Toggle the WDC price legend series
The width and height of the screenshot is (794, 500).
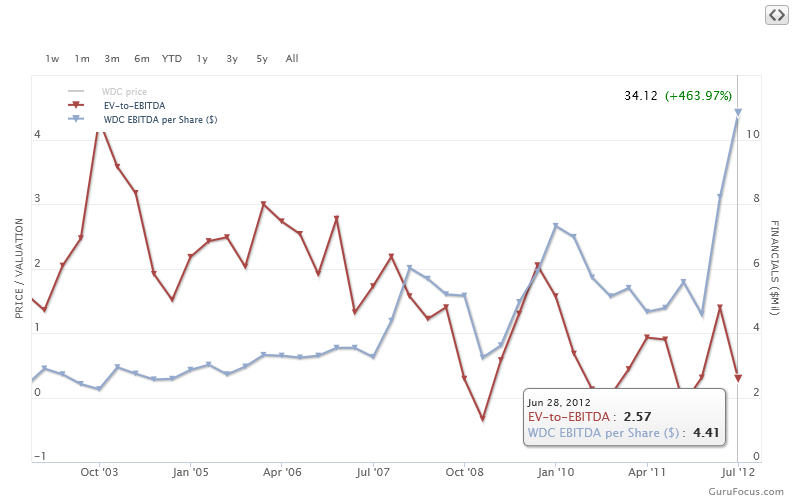click(124, 92)
